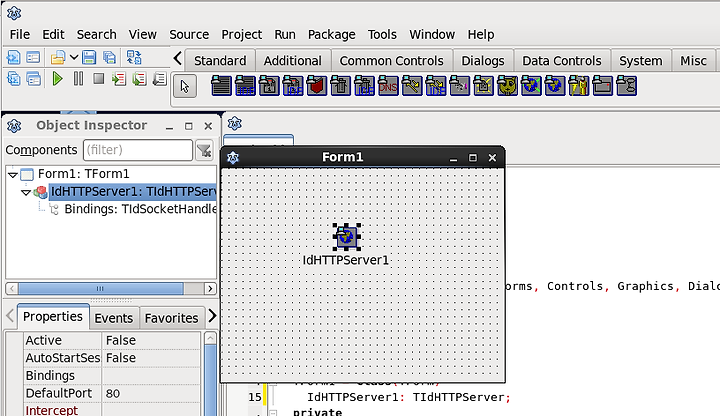Switch to the System palette tab
This screenshot has height=416, width=720.
pos(641,61)
